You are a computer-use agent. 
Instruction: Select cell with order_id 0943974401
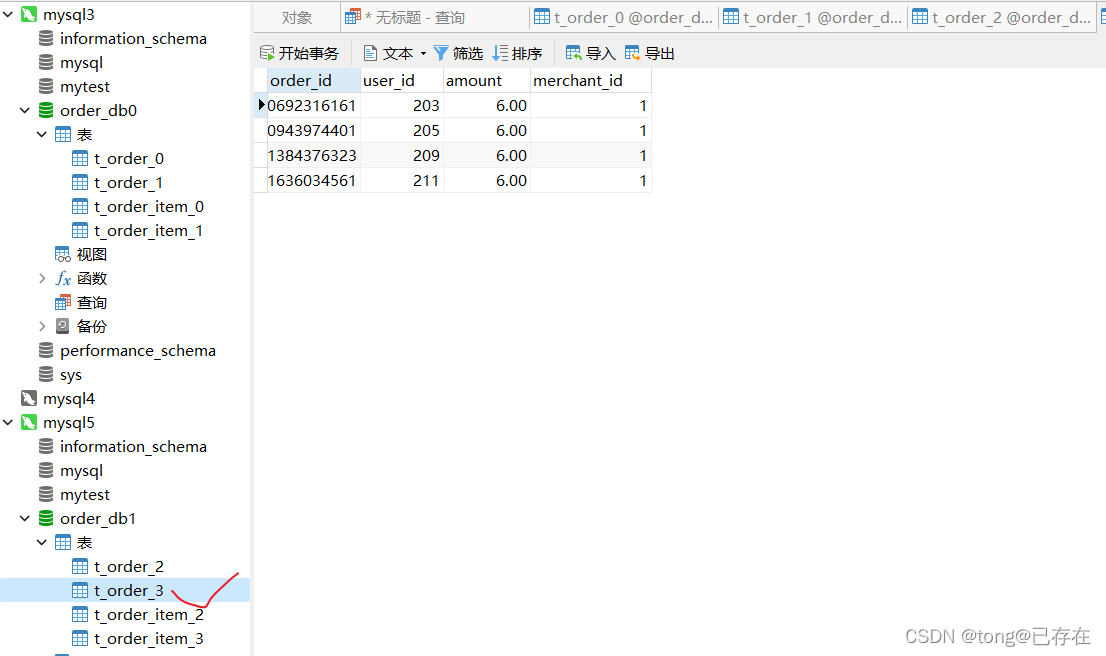pyautogui.click(x=314, y=130)
